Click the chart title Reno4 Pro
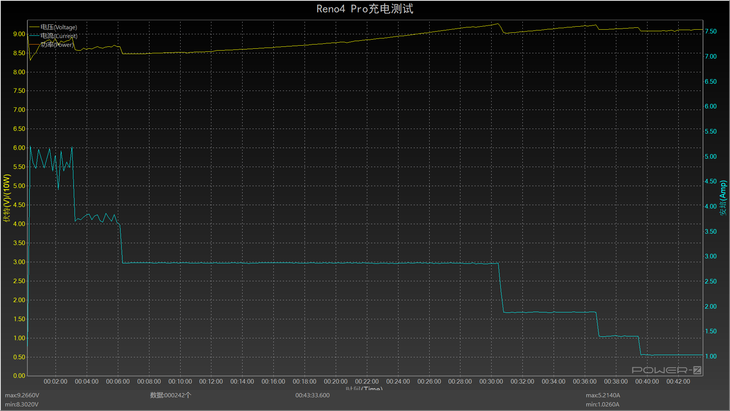The image size is (730, 411). click(365, 8)
